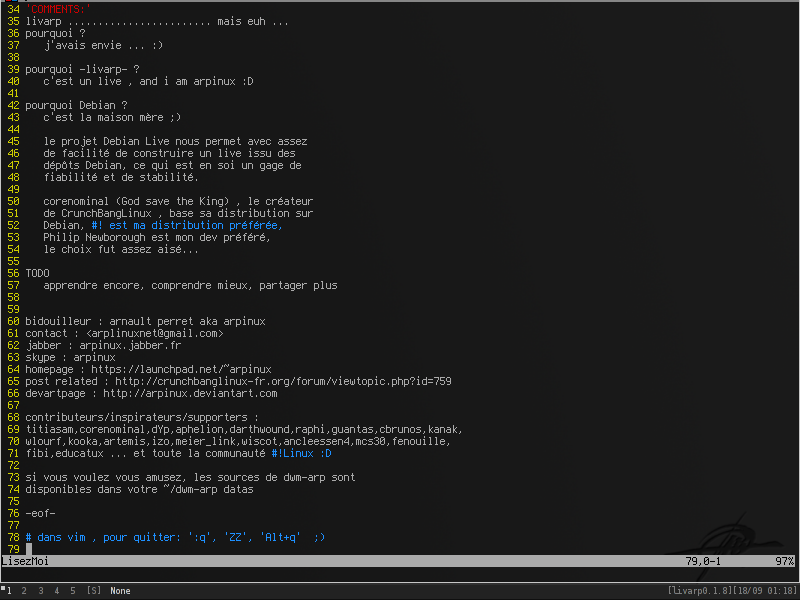Click the 'le choix fut assez aisé...' line
800x600 pixels.
click(121, 249)
